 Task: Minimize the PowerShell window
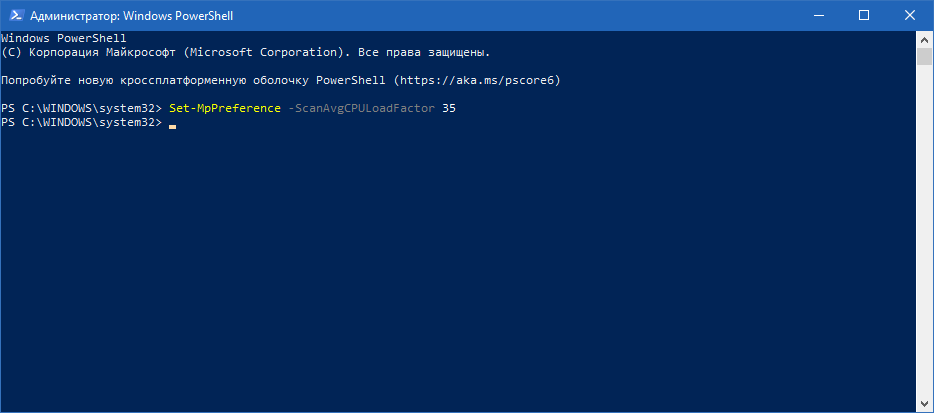[x=818, y=16]
